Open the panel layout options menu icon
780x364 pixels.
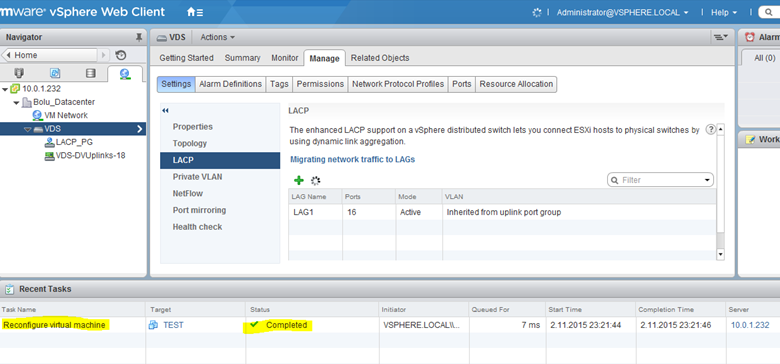coord(721,37)
